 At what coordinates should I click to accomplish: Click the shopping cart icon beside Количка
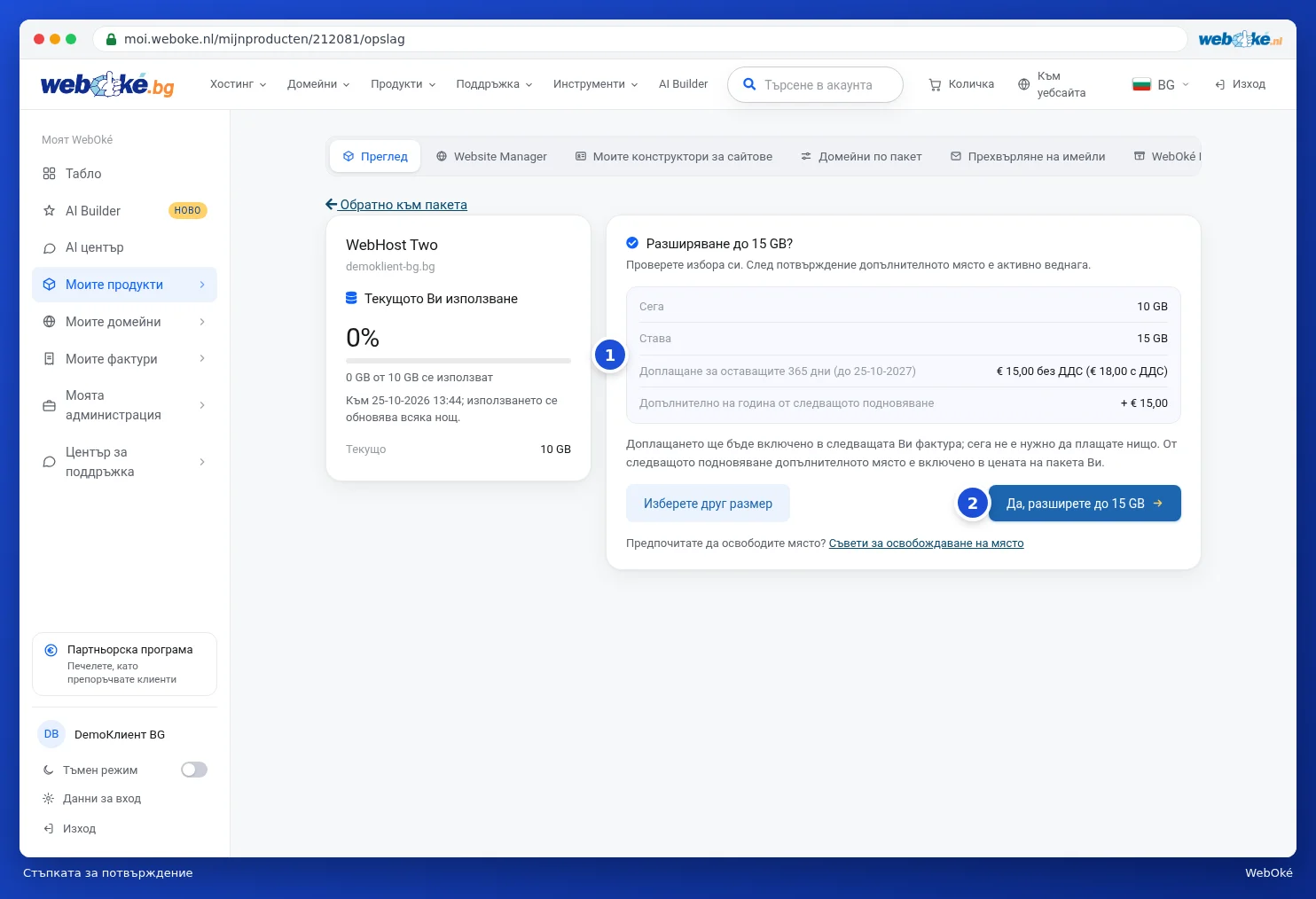click(x=935, y=84)
